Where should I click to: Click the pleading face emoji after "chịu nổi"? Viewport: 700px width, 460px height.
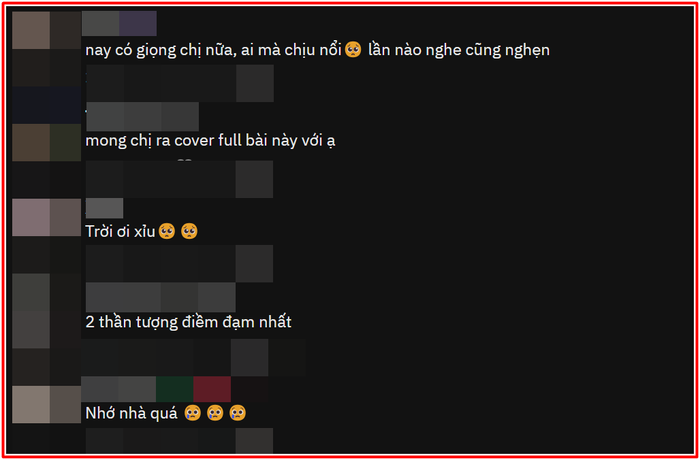coord(353,50)
